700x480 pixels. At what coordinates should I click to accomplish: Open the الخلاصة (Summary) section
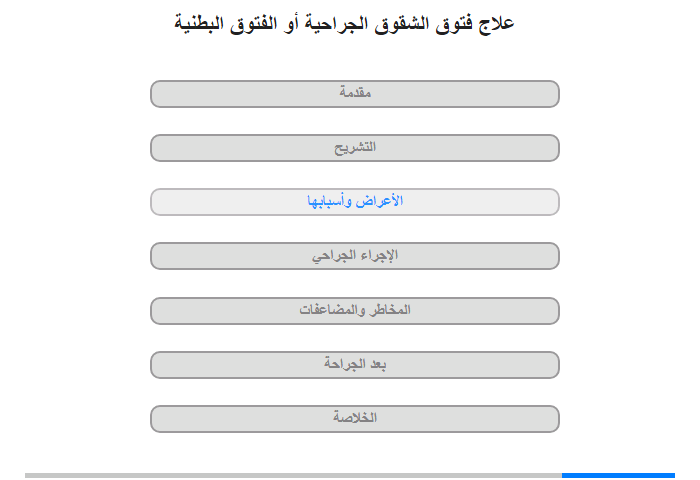coord(354,418)
